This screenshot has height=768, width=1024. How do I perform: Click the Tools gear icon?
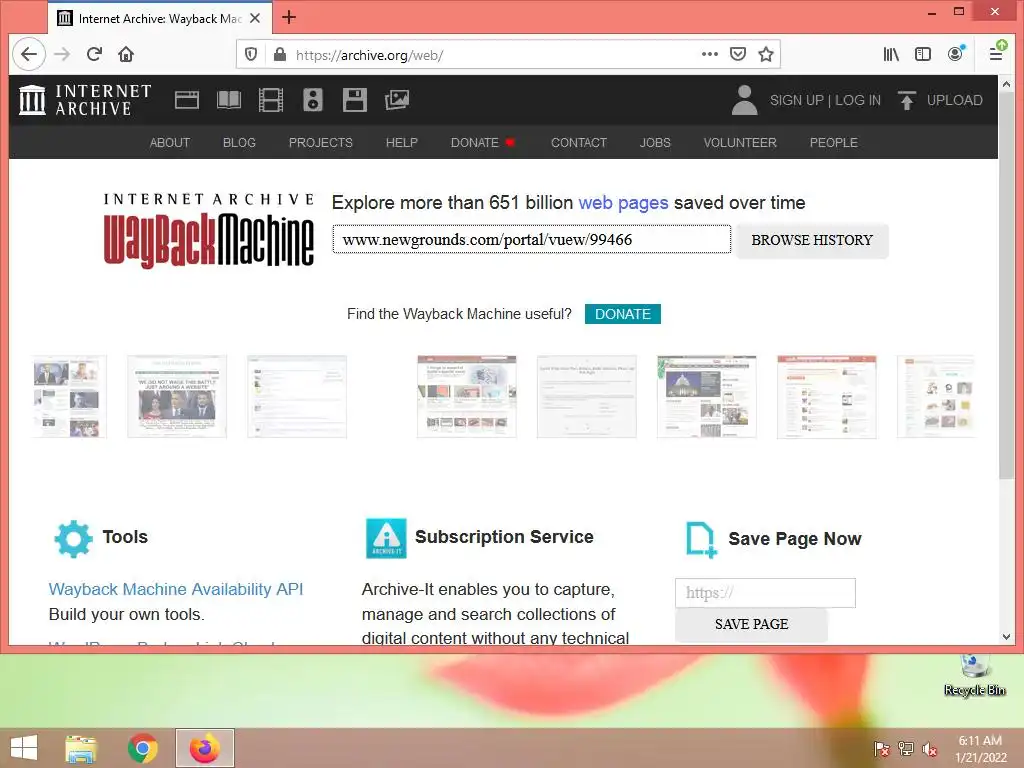tap(73, 539)
